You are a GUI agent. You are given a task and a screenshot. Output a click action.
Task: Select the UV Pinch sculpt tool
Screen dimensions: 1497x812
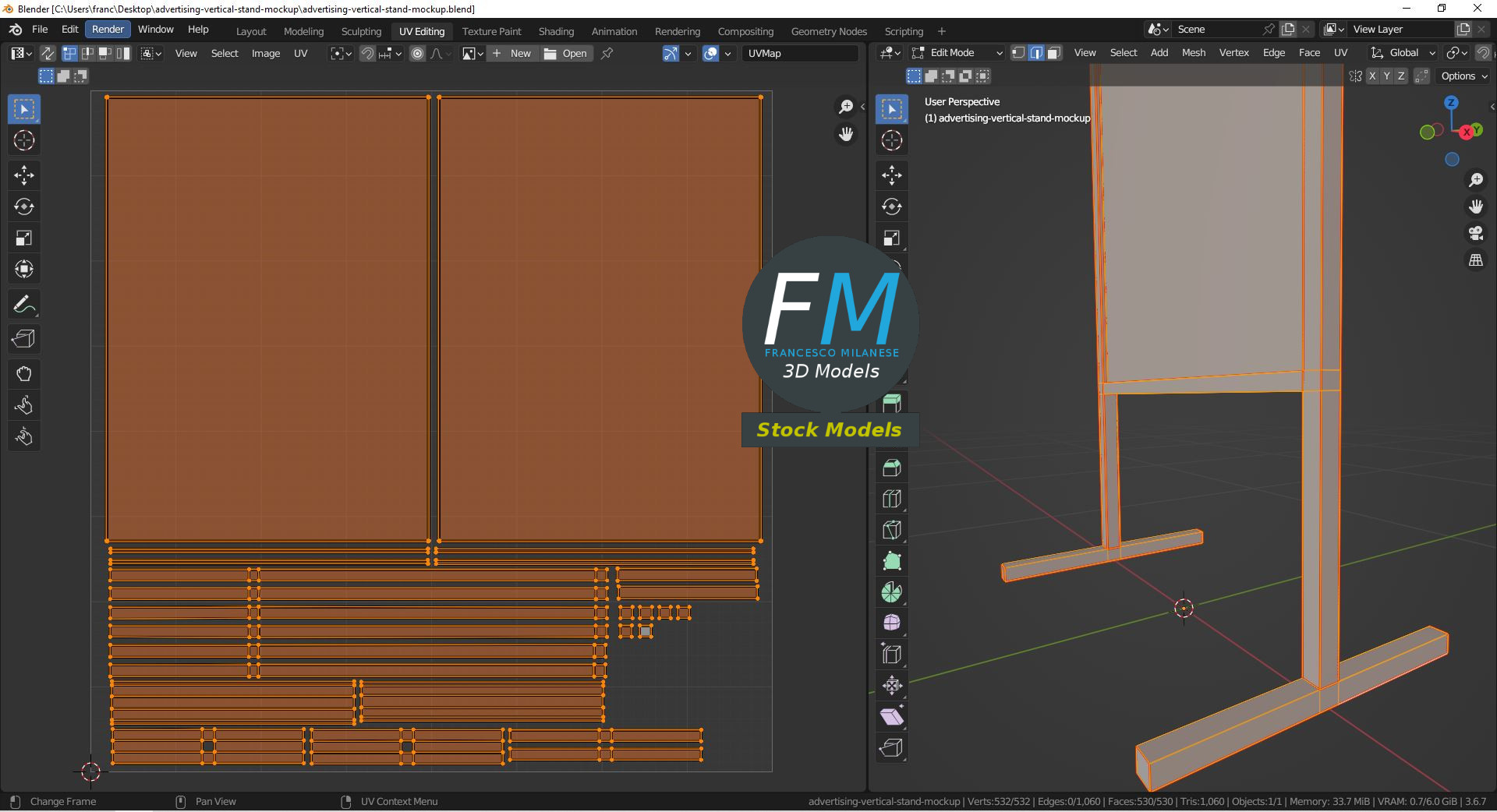pyautogui.click(x=24, y=436)
